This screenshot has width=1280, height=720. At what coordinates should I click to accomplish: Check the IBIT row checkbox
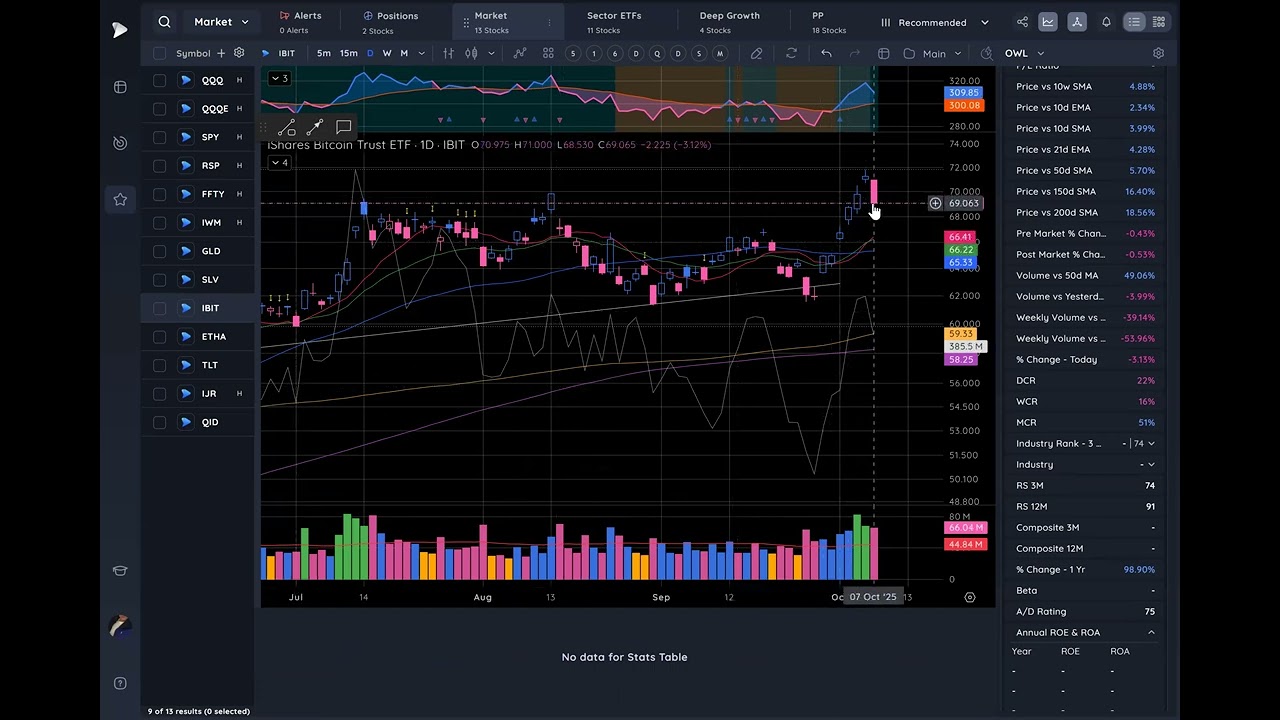159,308
